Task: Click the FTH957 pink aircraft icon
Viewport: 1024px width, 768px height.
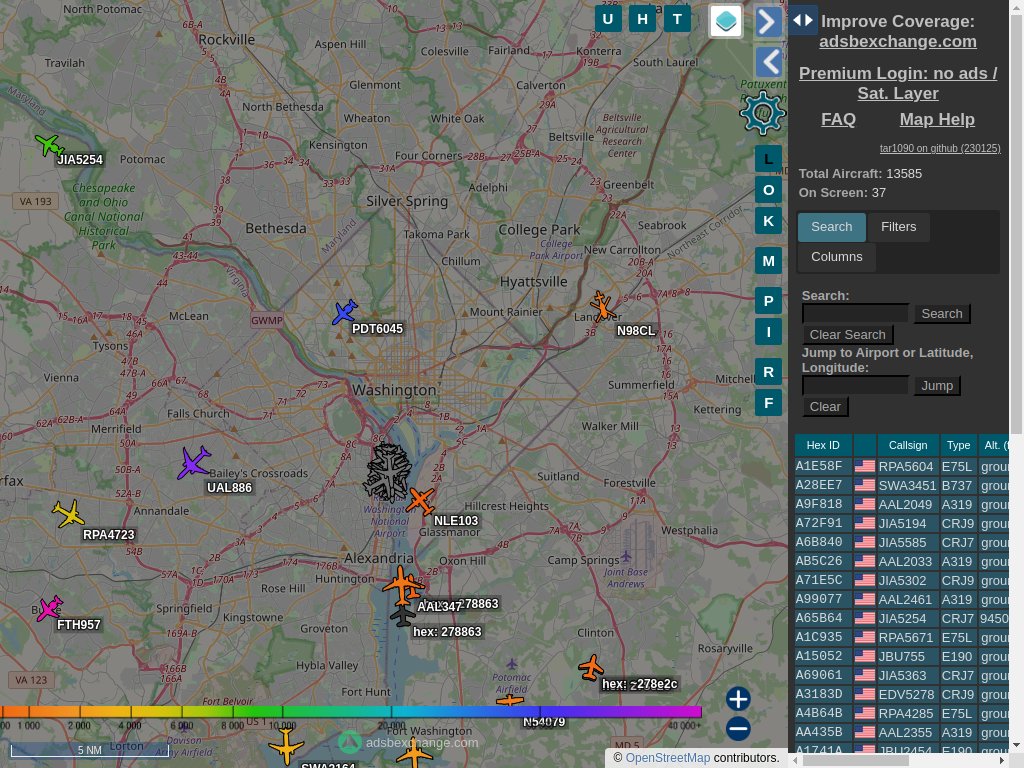Action: pos(50,608)
